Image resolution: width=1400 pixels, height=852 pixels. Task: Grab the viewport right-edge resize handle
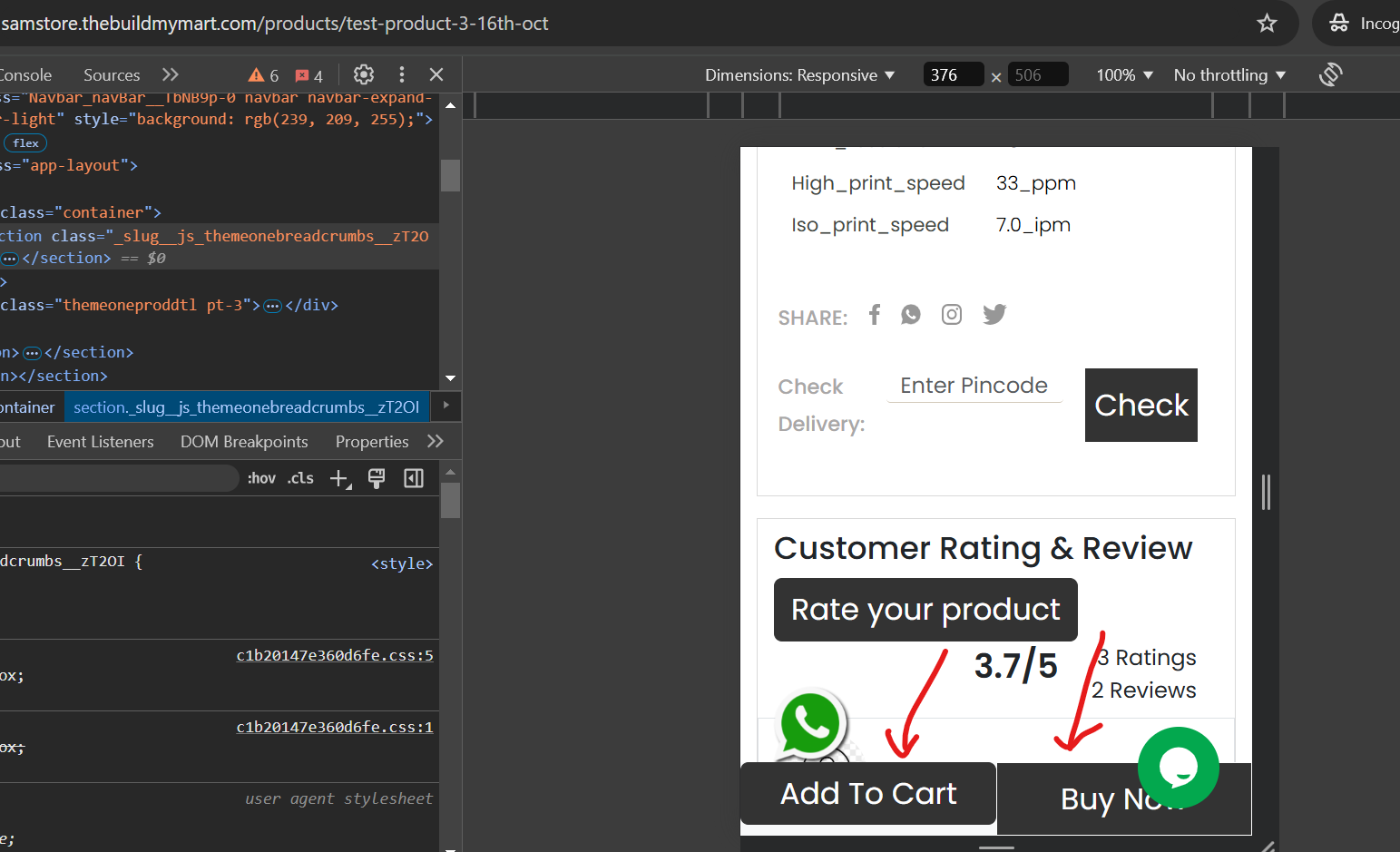(x=1266, y=492)
